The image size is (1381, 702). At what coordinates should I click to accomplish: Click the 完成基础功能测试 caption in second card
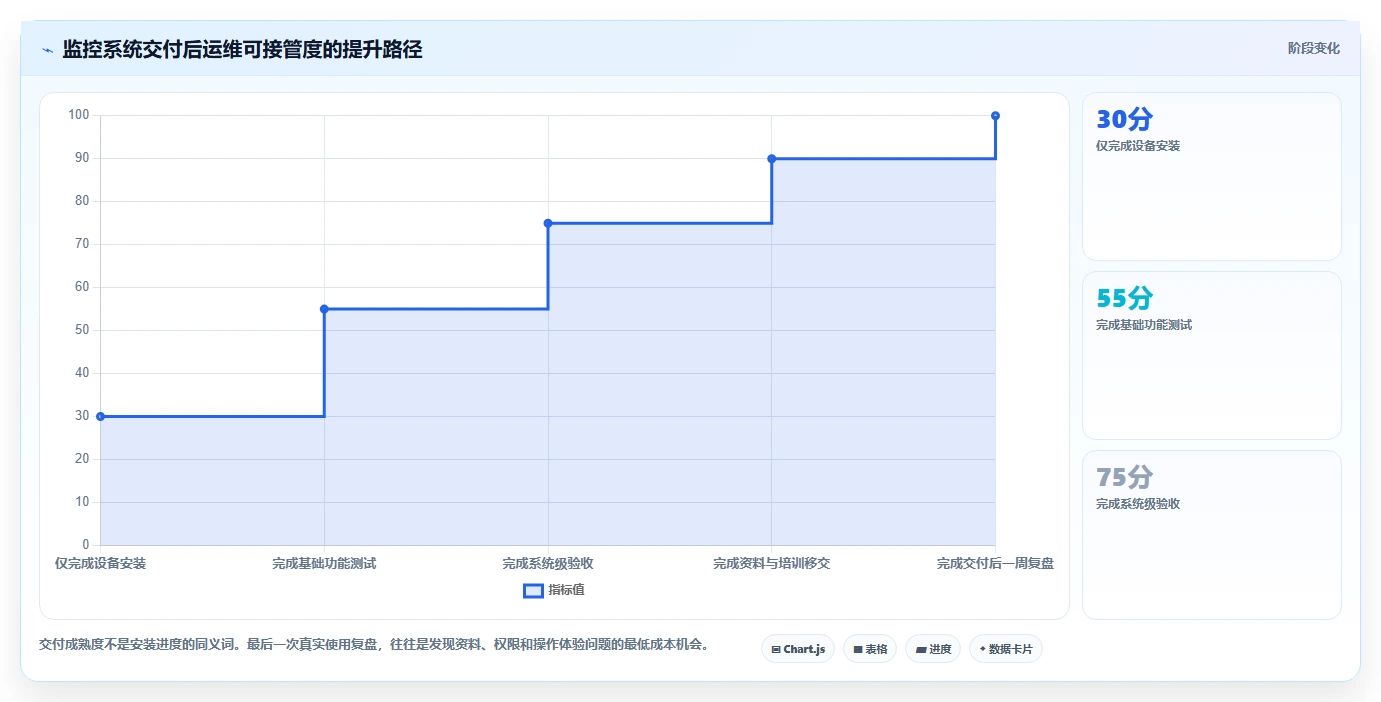pyautogui.click(x=1144, y=325)
